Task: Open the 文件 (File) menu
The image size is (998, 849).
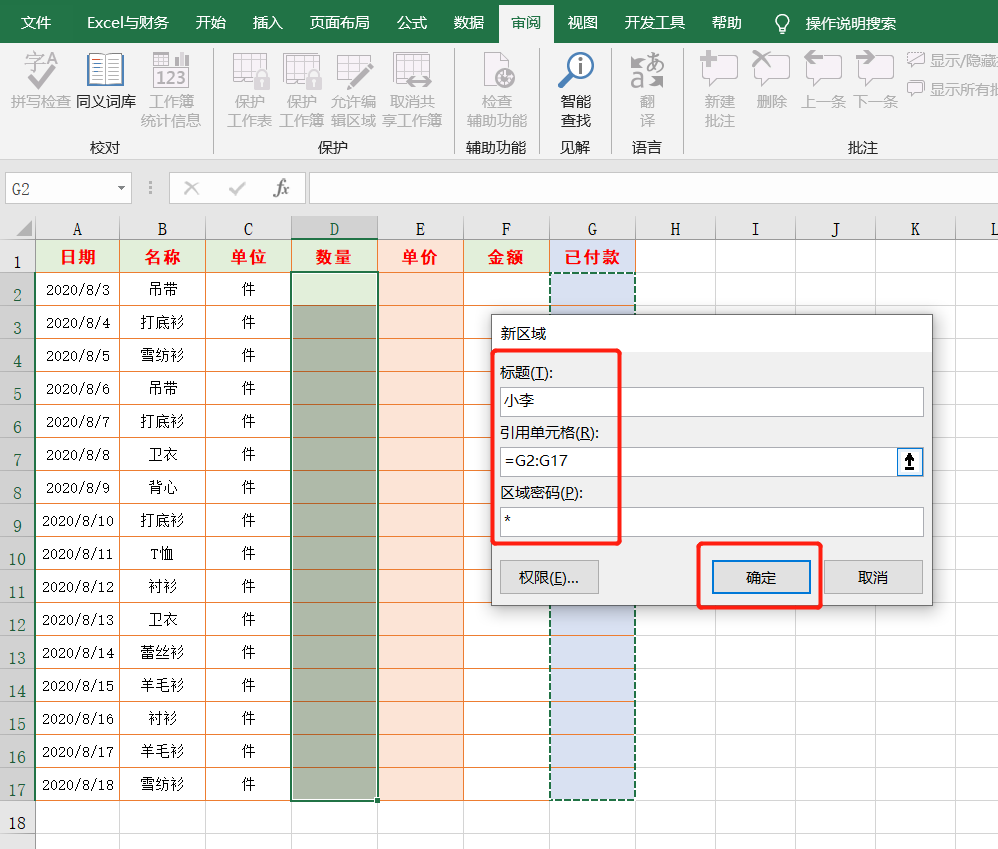Action: [x=36, y=23]
